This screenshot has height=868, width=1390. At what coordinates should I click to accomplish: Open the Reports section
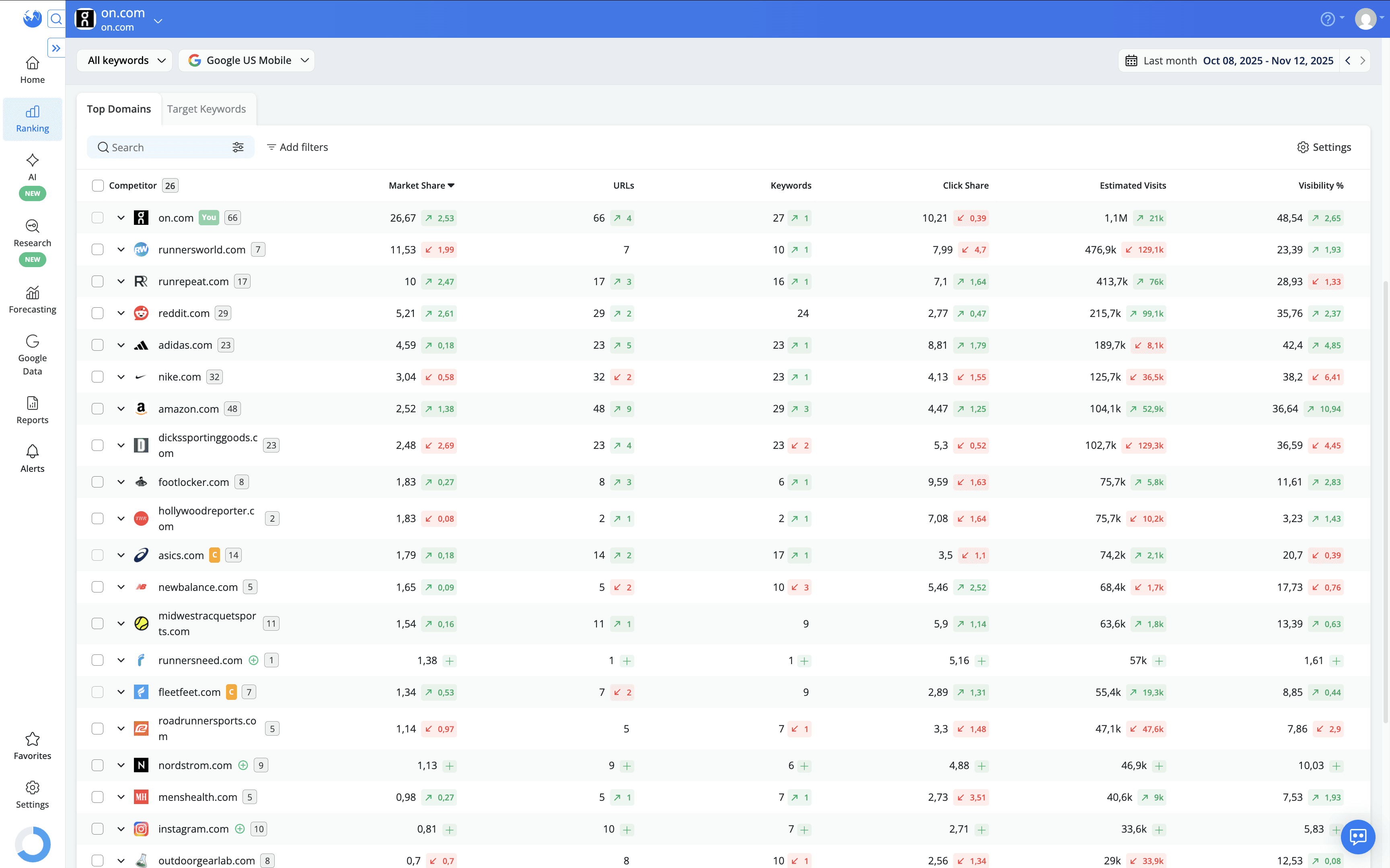pyautogui.click(x=32, y=410)
